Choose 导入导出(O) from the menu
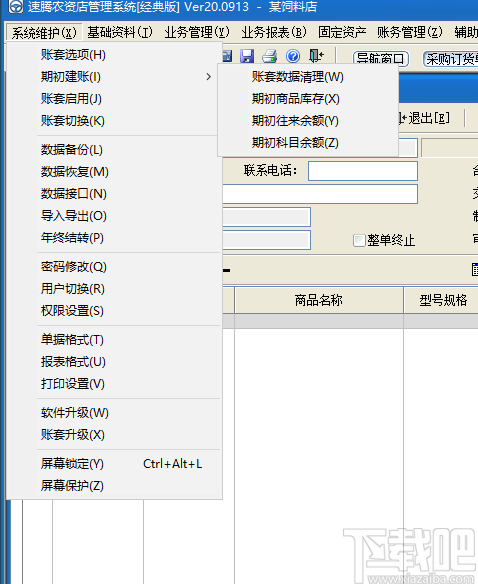 [x=114, y=216]
